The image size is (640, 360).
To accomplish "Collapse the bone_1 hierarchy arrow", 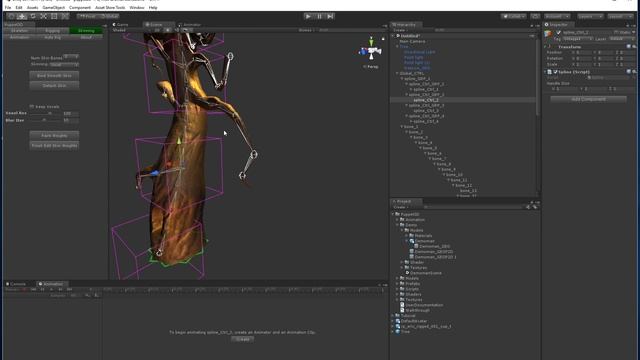I will point(402,127).
